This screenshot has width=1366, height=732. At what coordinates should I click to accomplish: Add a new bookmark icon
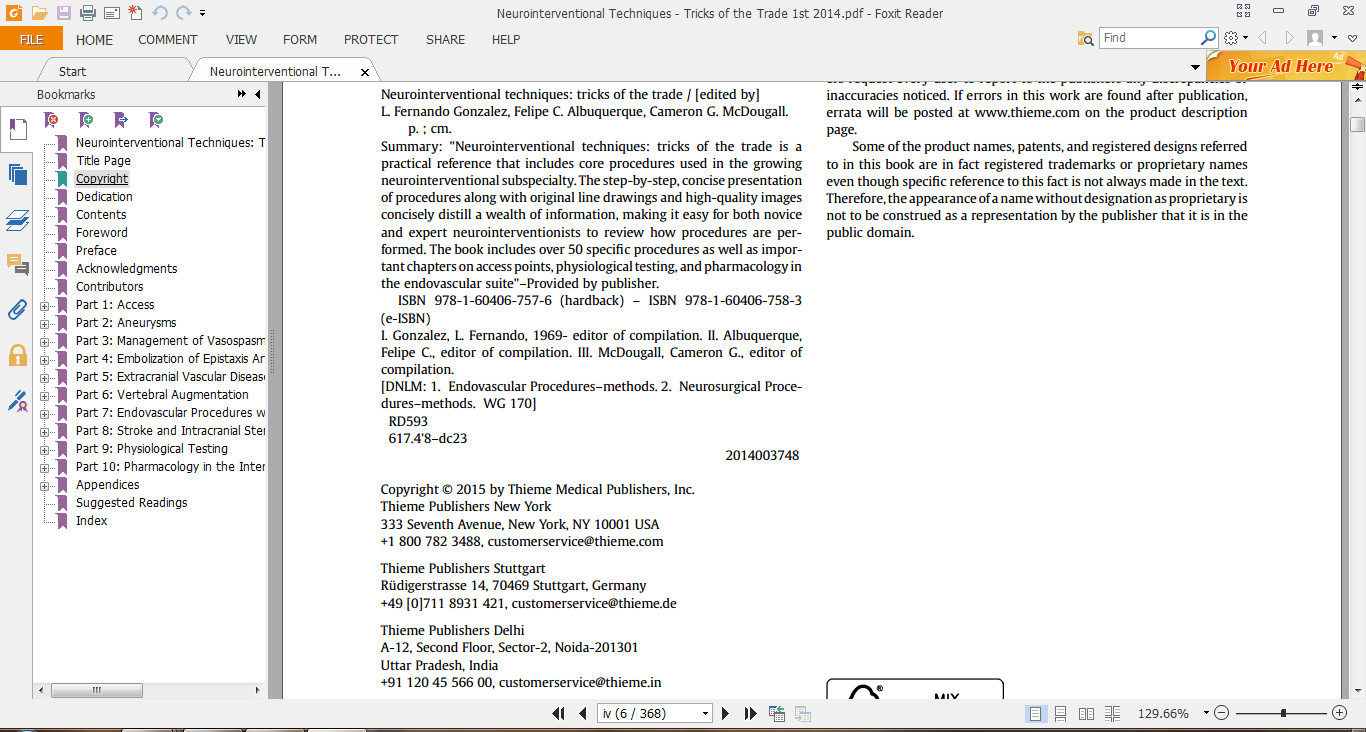pyautogui.click(x=87, y=120)
